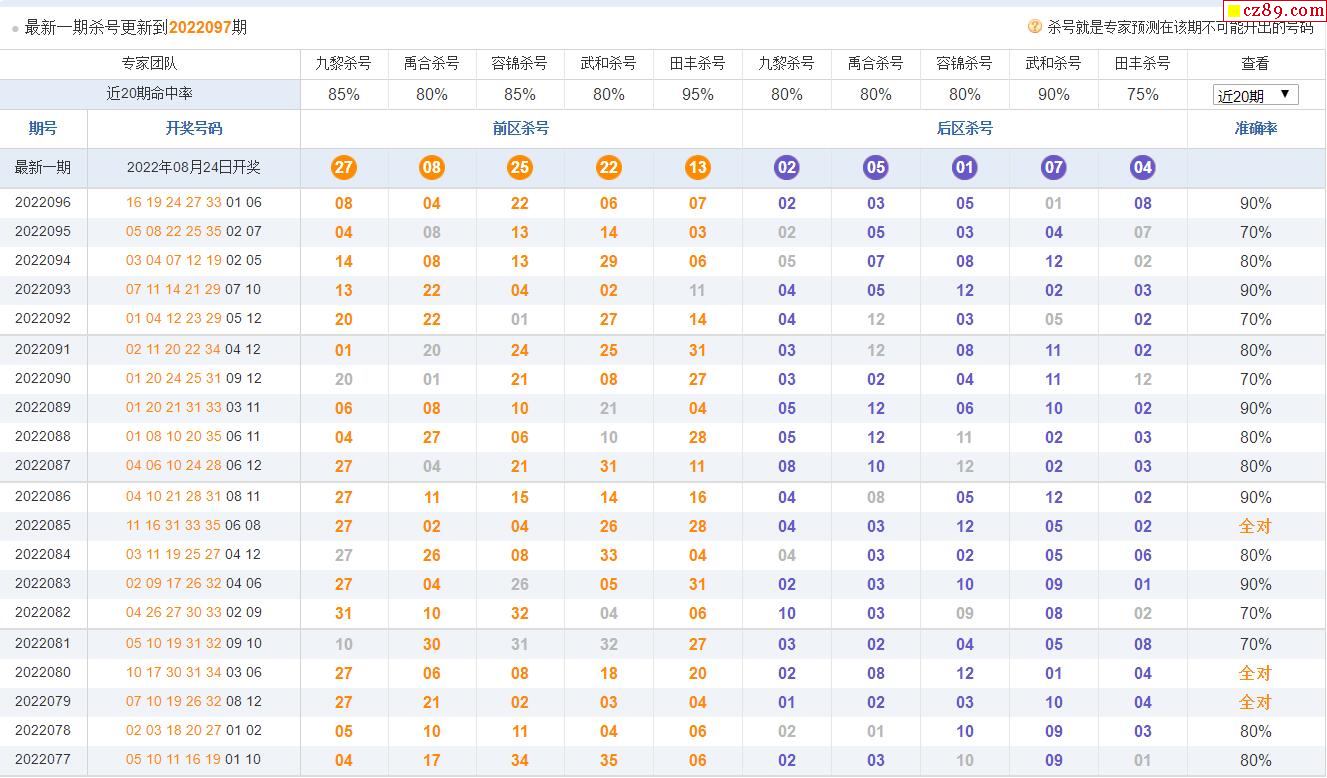
Task: Click the help question mark icon
Action: 1035,27
